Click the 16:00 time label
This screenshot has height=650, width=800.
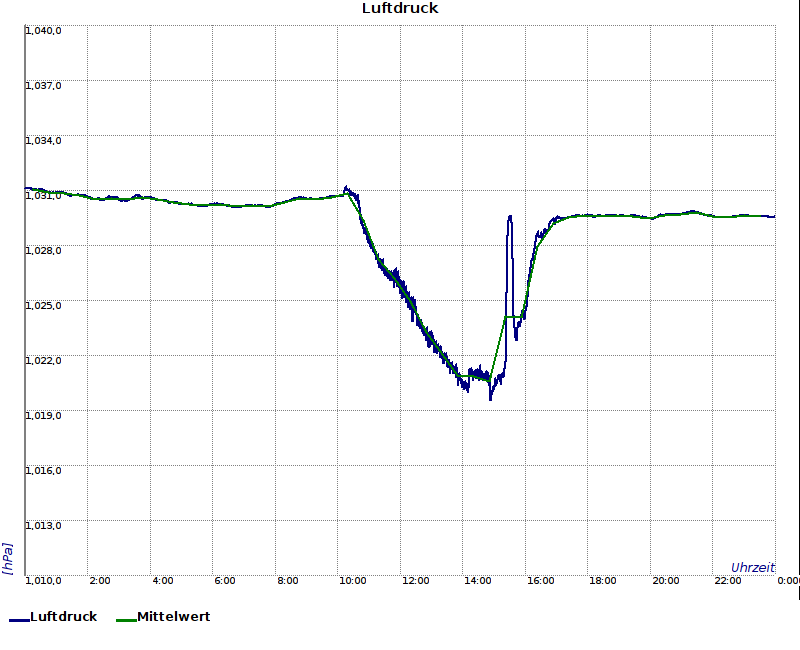coord(540,581)
